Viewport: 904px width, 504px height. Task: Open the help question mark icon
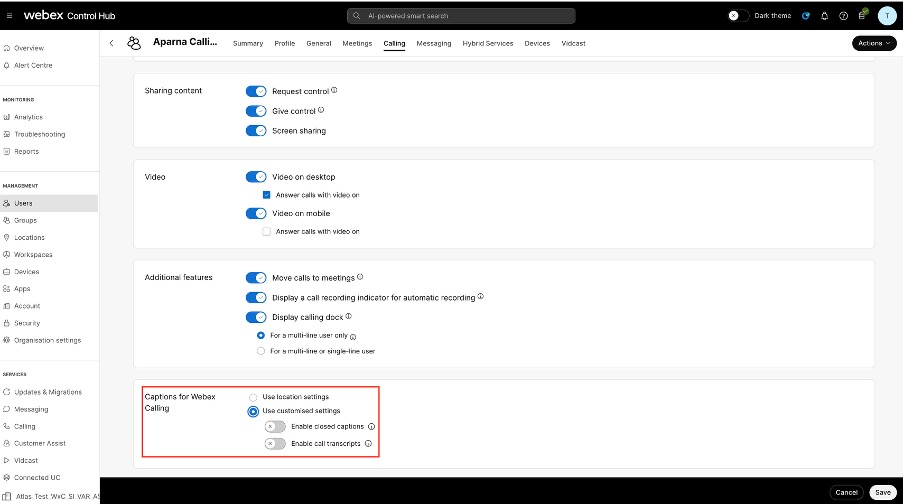tap(843, 16)
